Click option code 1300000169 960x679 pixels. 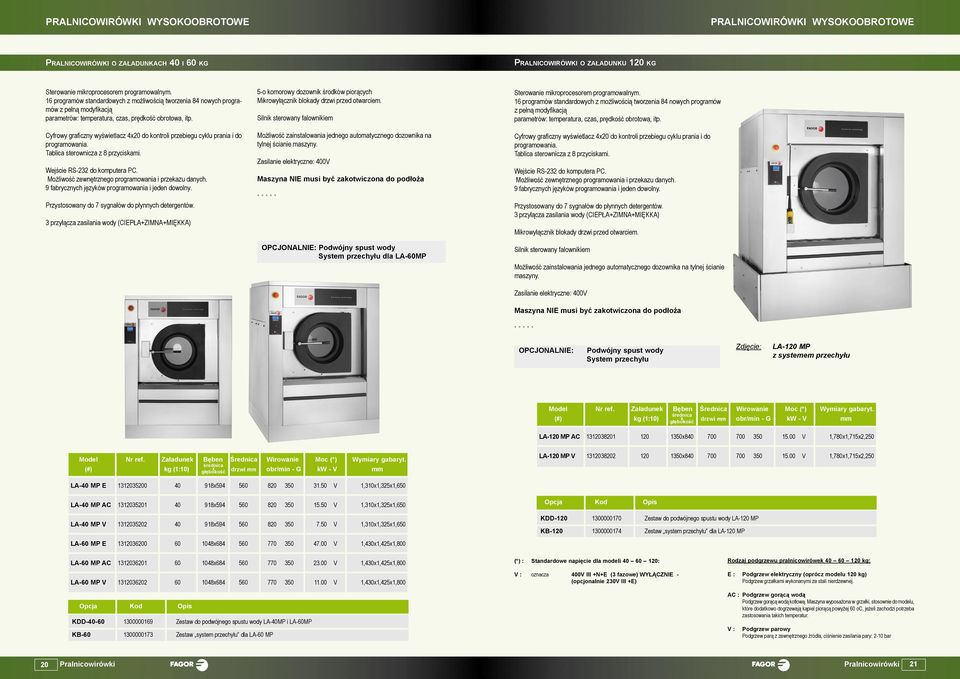138,621
